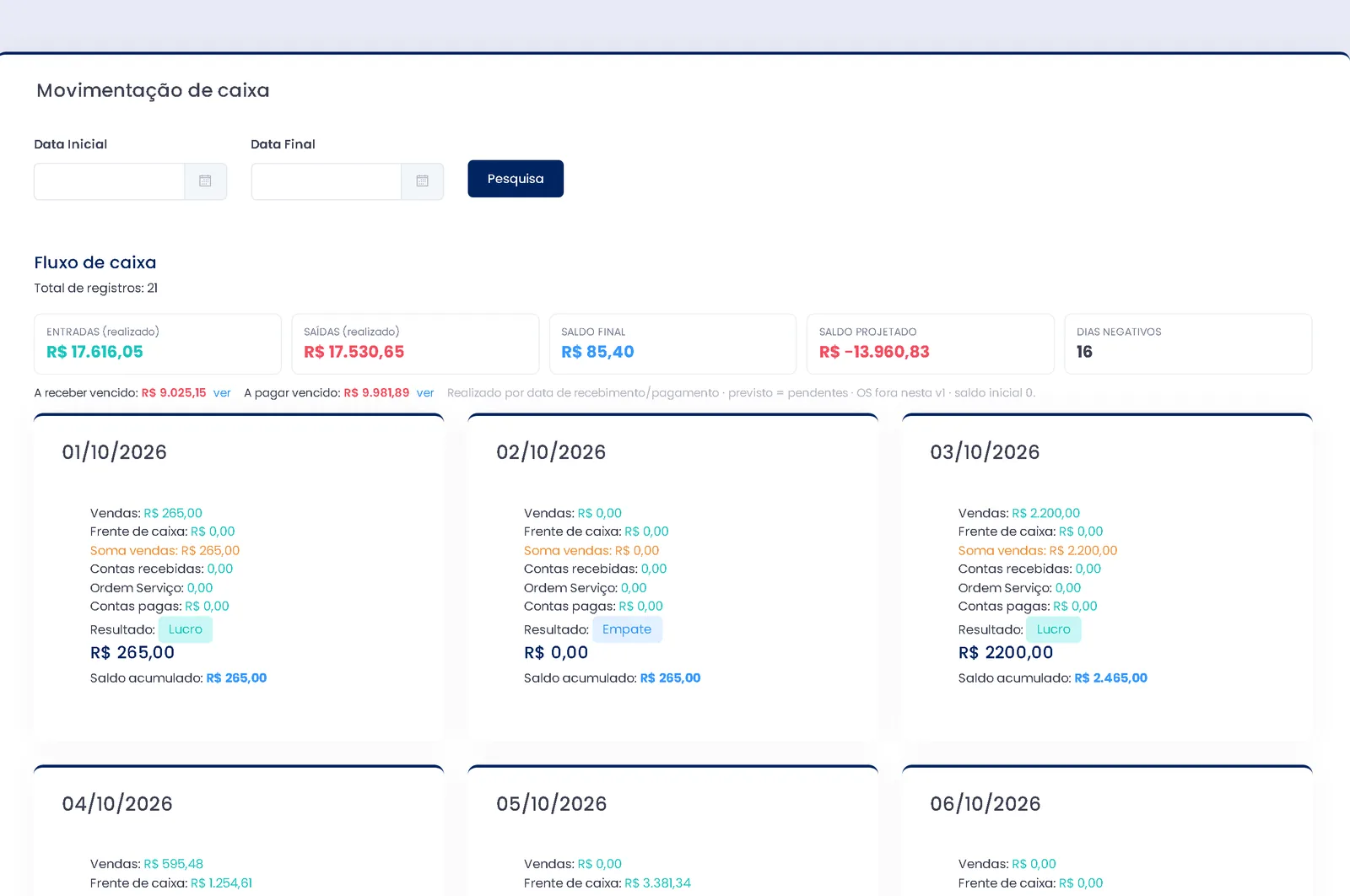This screenshot has width=1350, height=896.
Task: Open 'ver' link for A pagar vencido
Action: pyautogui.click(x=425, y=393)
